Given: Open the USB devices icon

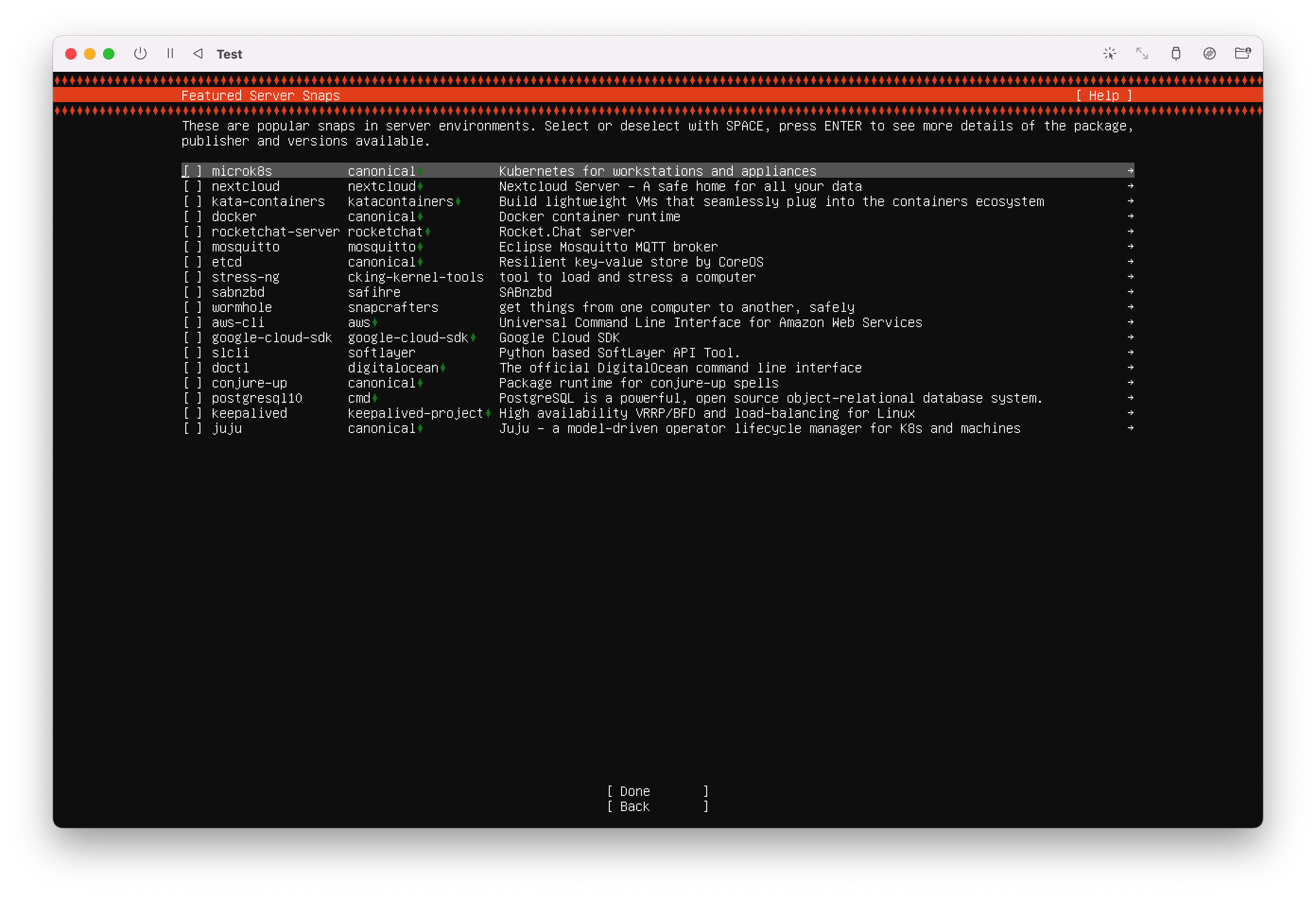Looking at the screenshot, I should click(x=1176, y=54).
